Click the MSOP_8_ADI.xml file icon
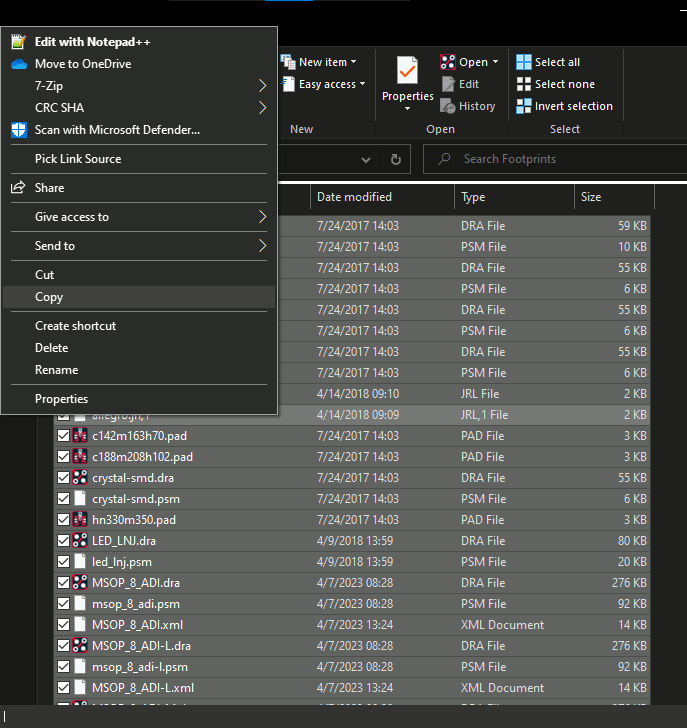687x728 pixels. click(80, 625)
